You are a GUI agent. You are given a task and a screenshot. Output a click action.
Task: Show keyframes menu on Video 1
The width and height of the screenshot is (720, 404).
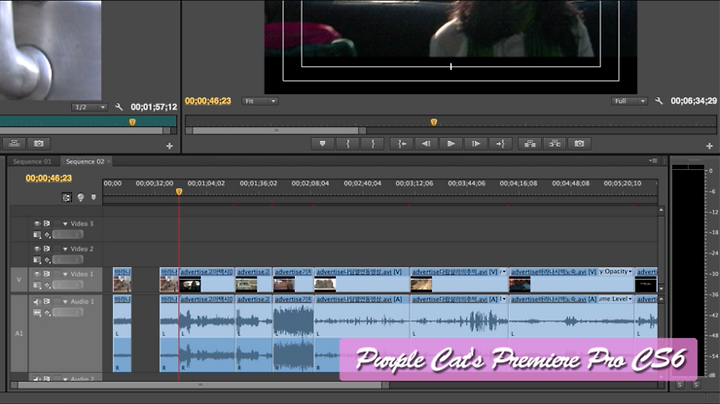(x=47, y=285)
